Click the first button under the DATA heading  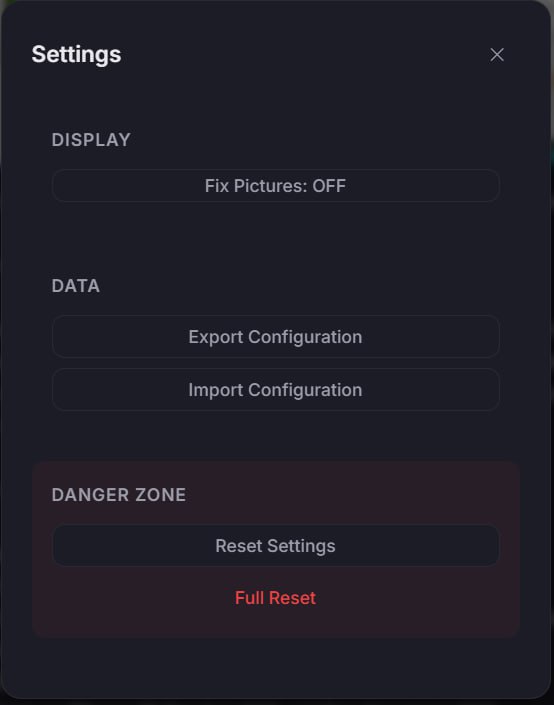[x=276, y=337]
